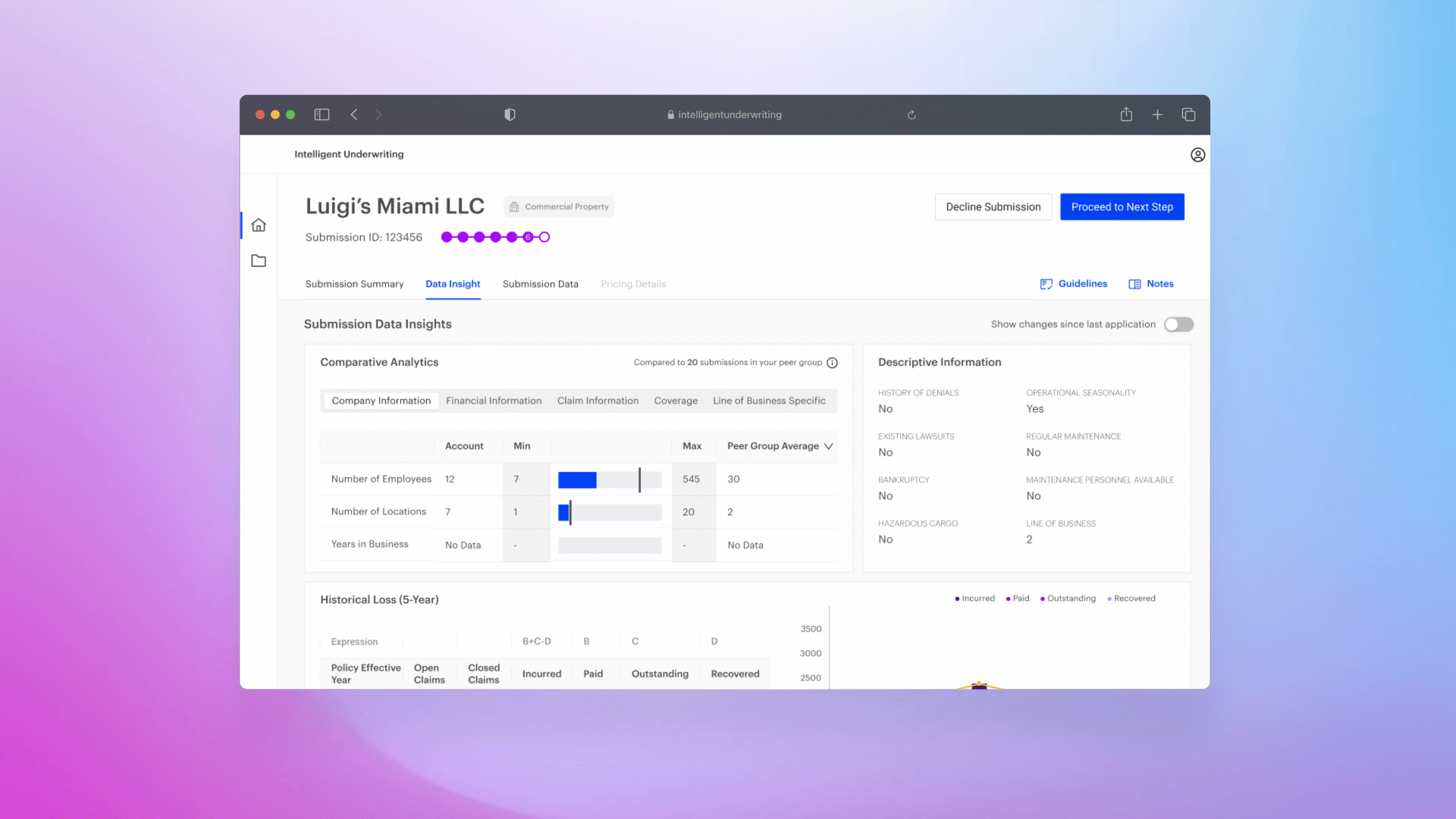Click the browser share icon
The width and height of the screenshot is (1456, 819).
pyautogui.click(x=1126, y=115)
